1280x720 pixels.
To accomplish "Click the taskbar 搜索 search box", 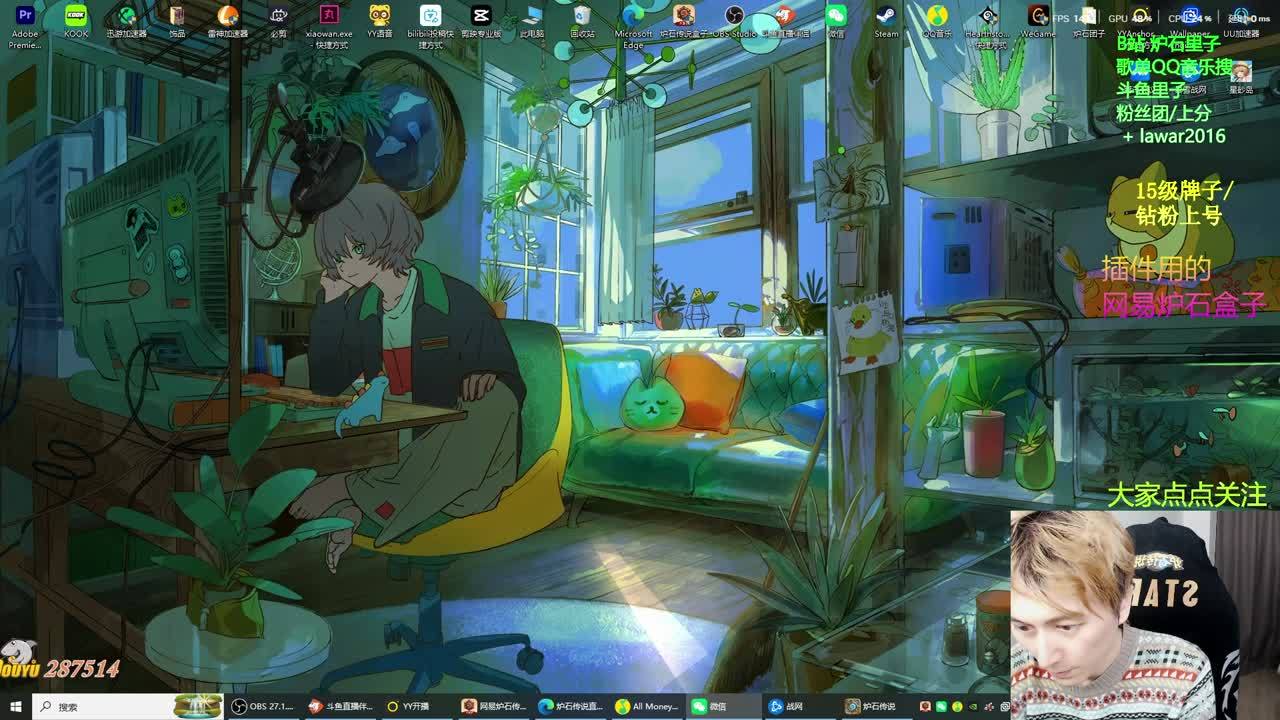I will point(110,706).
